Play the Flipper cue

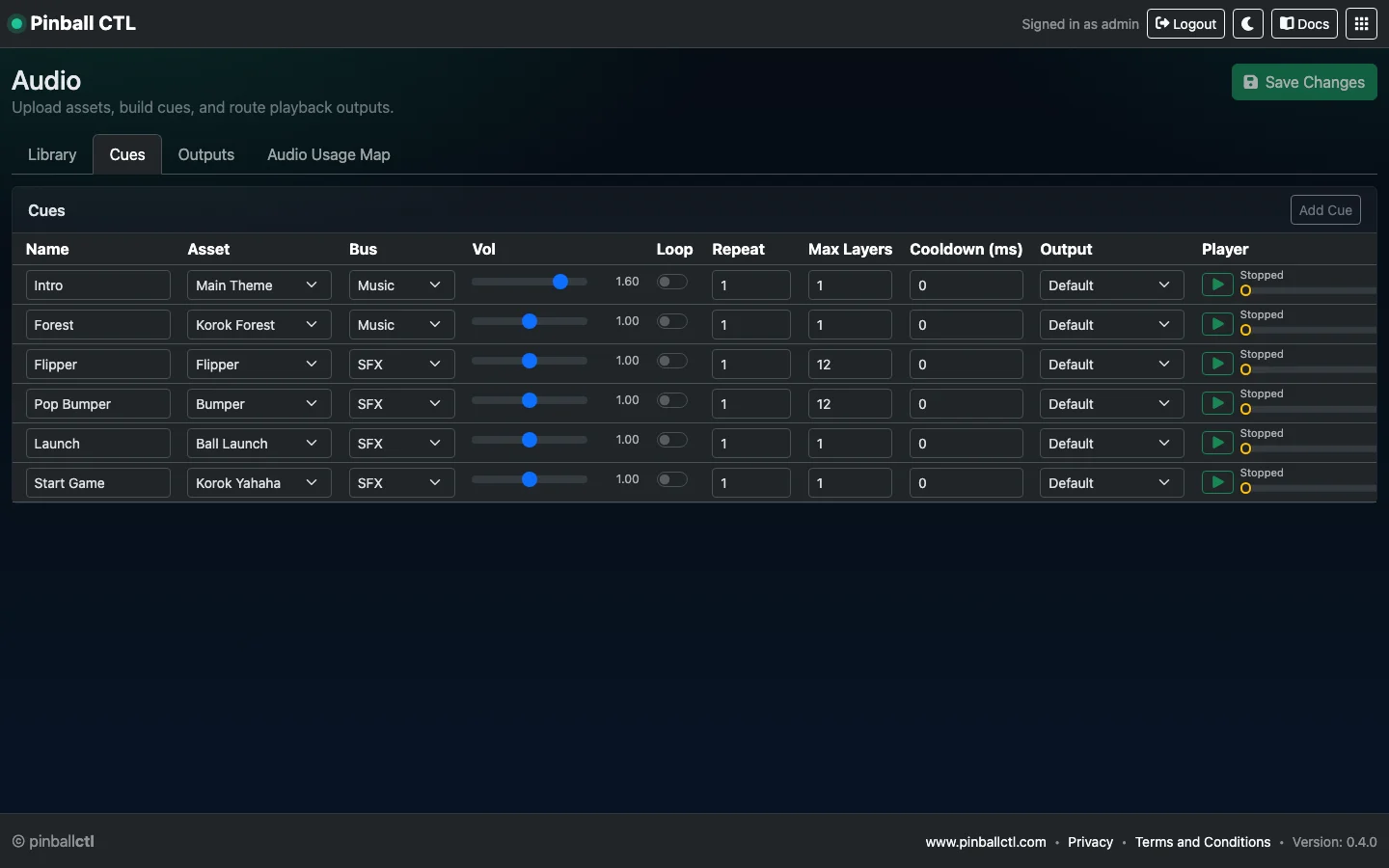1216,364
